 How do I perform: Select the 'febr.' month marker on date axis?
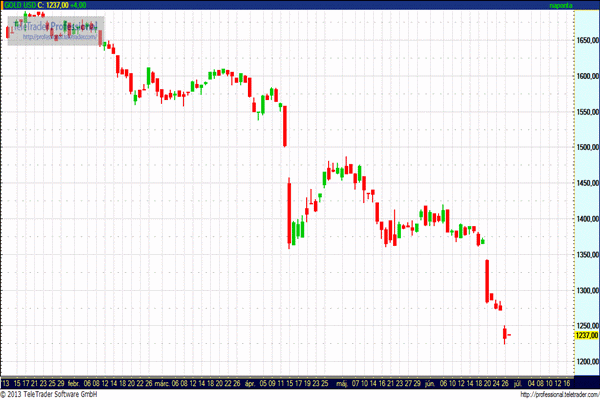pyautogui.click(x=74, y=383)
